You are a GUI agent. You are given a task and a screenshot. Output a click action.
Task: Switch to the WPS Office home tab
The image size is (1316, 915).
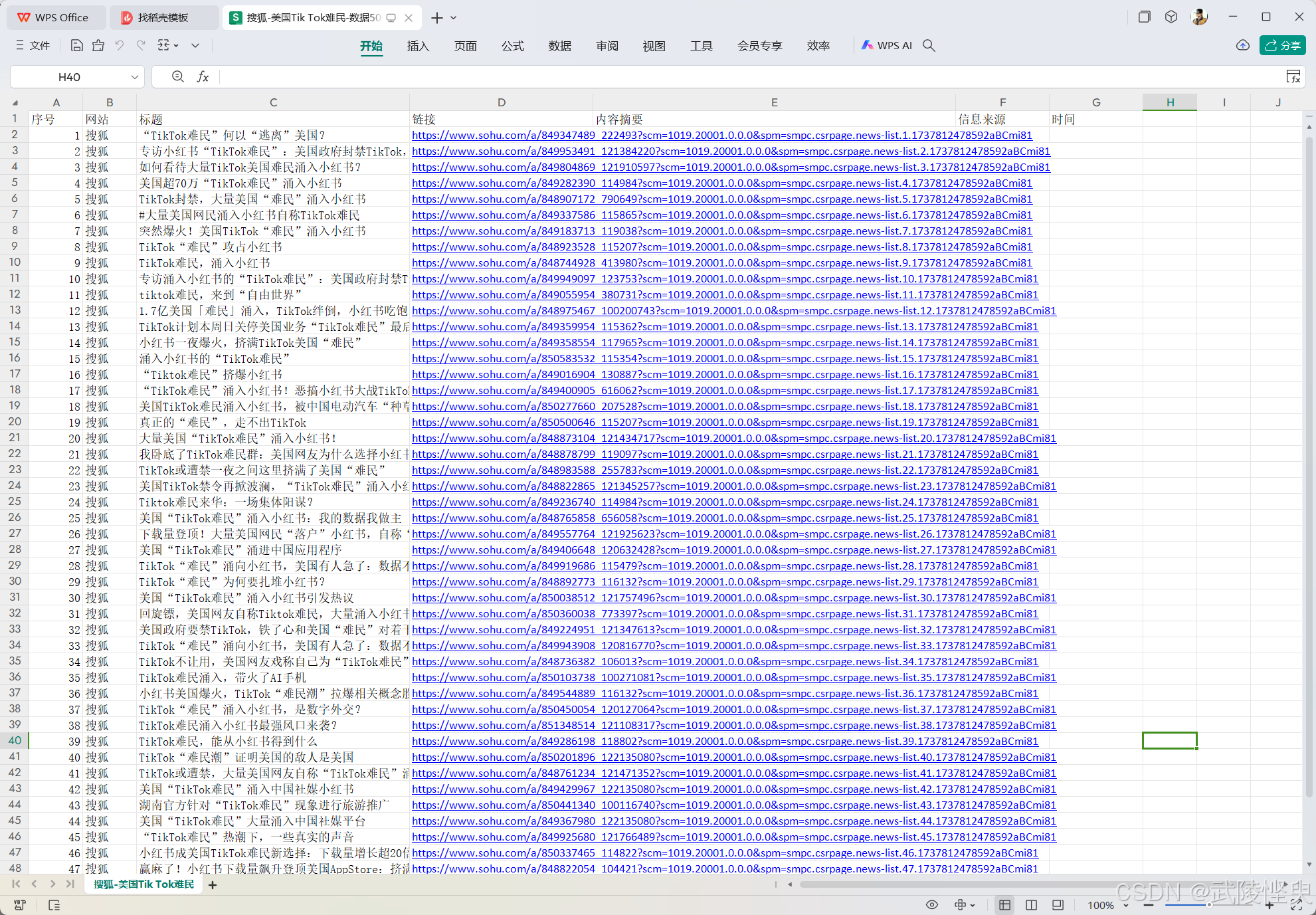tap(56, 18)
